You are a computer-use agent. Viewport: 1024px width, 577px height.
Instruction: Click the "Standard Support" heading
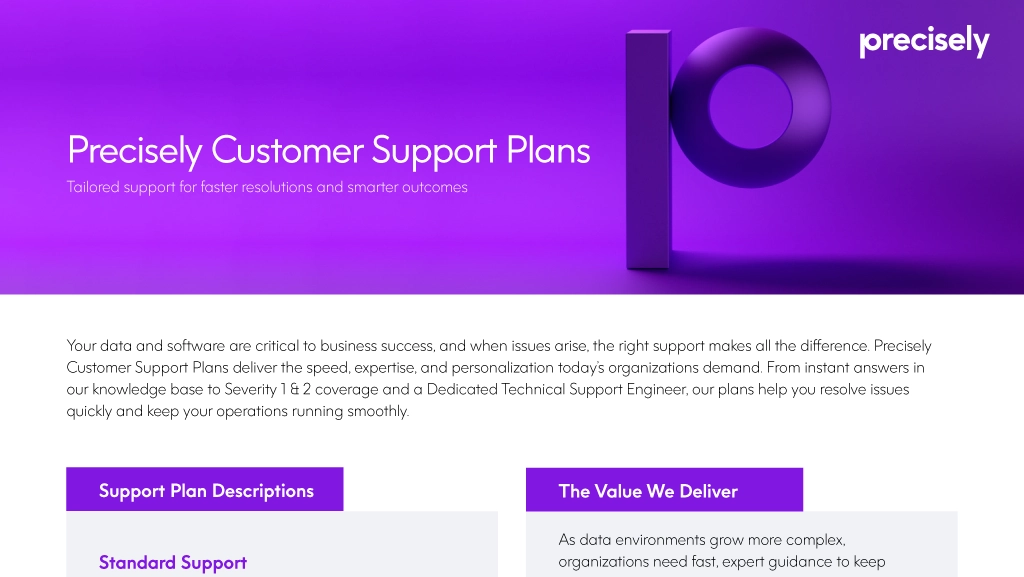[173, 562]
